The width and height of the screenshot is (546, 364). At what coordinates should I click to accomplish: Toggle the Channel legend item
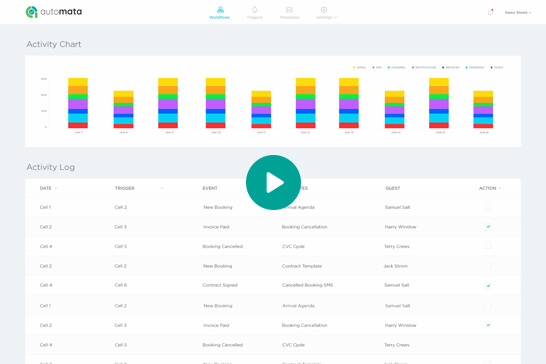tap(397, 68)
